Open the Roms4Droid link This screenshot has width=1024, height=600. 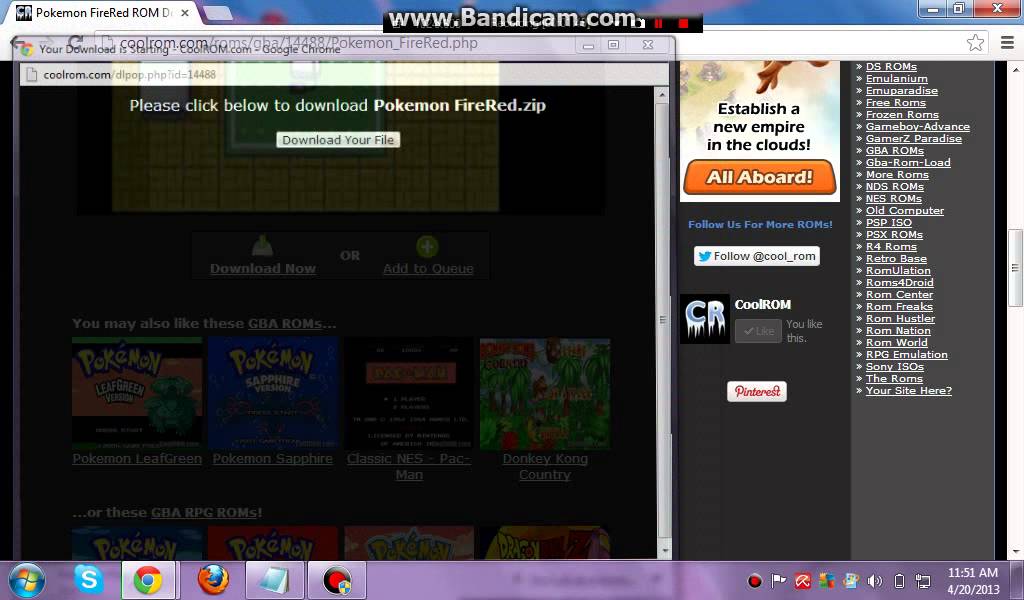[899, 282]
